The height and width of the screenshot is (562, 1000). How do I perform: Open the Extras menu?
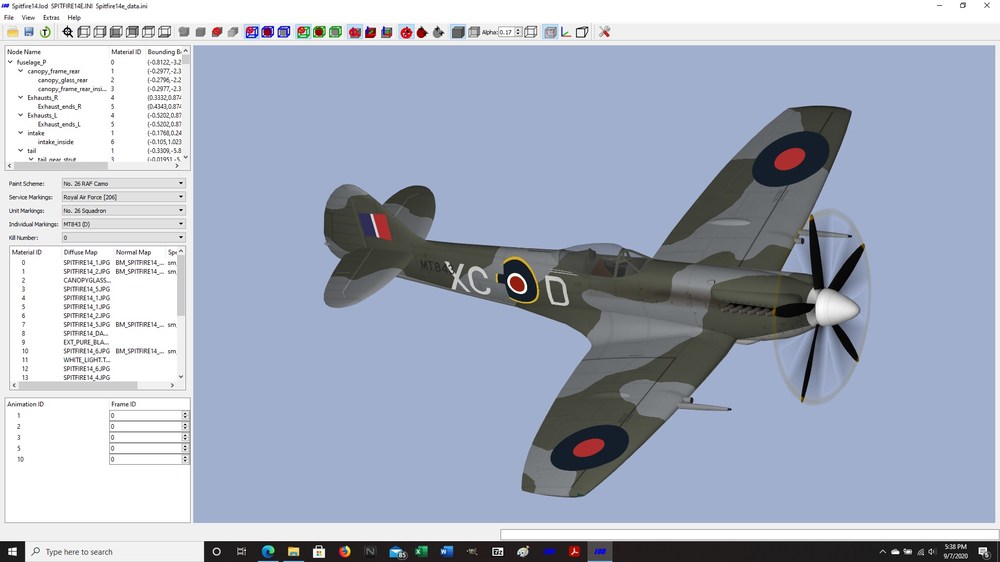click(51, 18)
